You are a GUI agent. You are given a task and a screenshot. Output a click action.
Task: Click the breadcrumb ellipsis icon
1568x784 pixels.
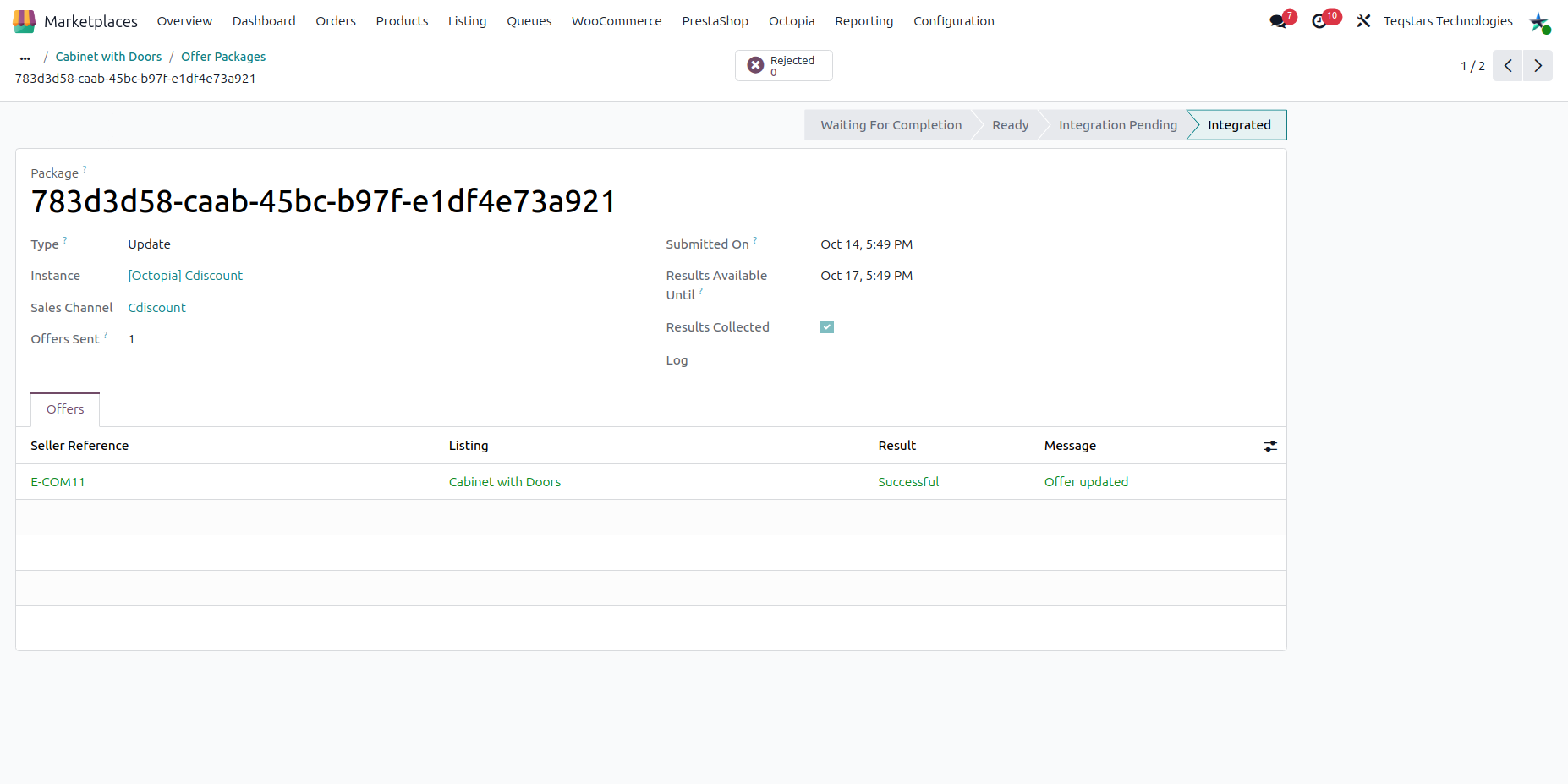pyautogui.click(x=25, y=58)
